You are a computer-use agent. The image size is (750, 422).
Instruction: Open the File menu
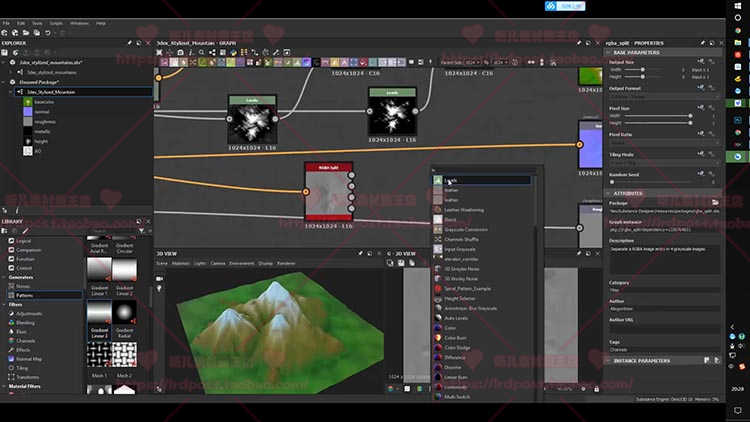click(x=6, y=23)
